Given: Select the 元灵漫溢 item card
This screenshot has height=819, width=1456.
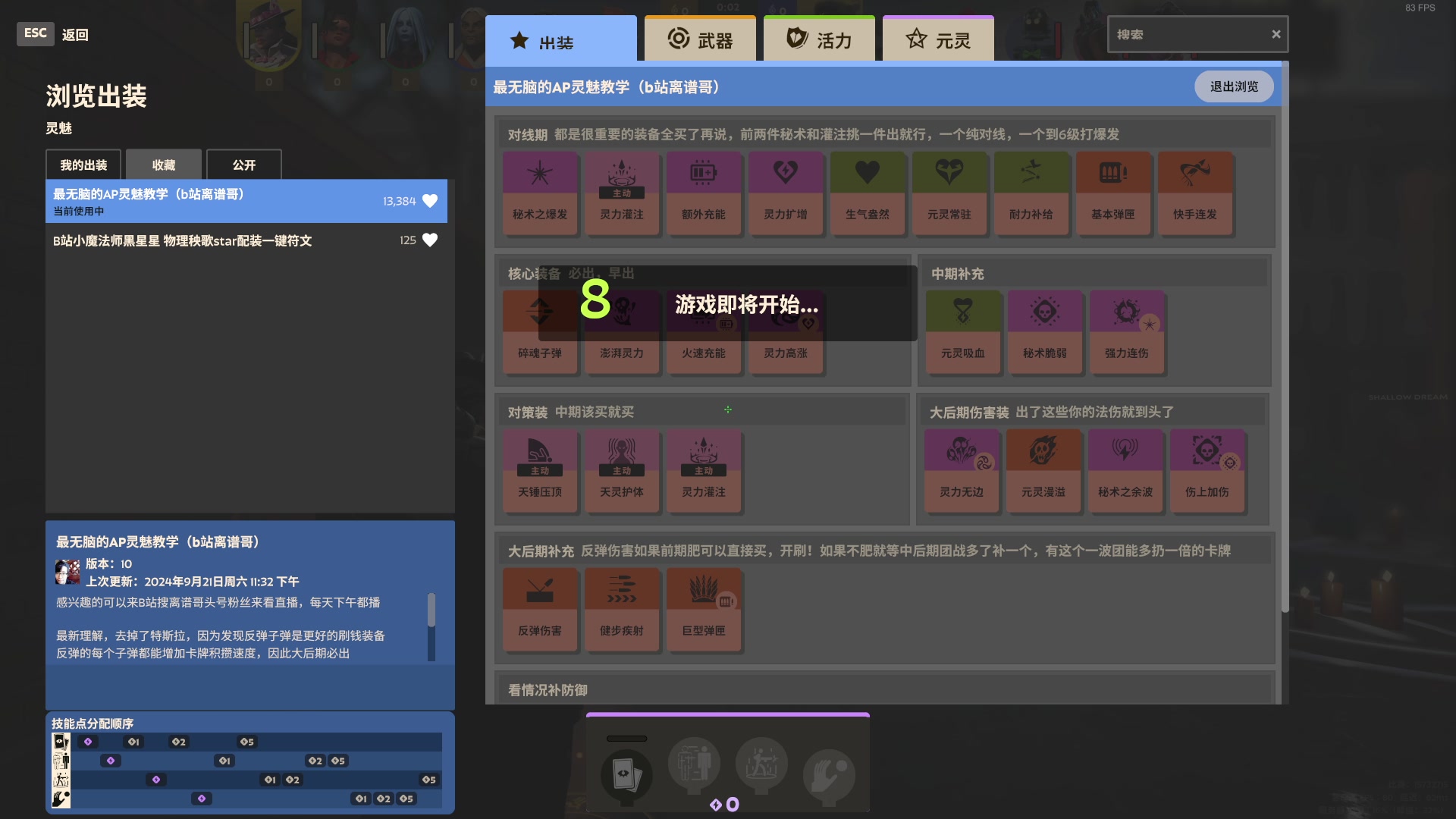Looking at the screenshot, I should coord(1043,471).
